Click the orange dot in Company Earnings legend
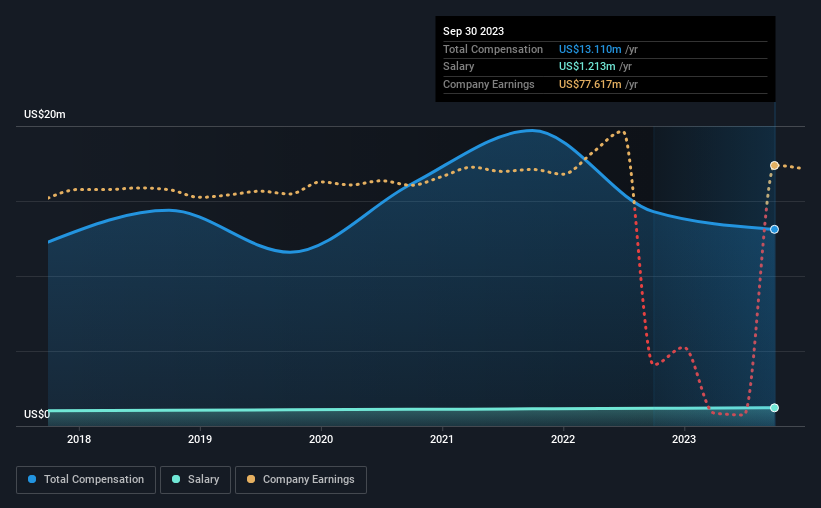The width and height of the screenshot is (821, 508). (x=251, y=479)
